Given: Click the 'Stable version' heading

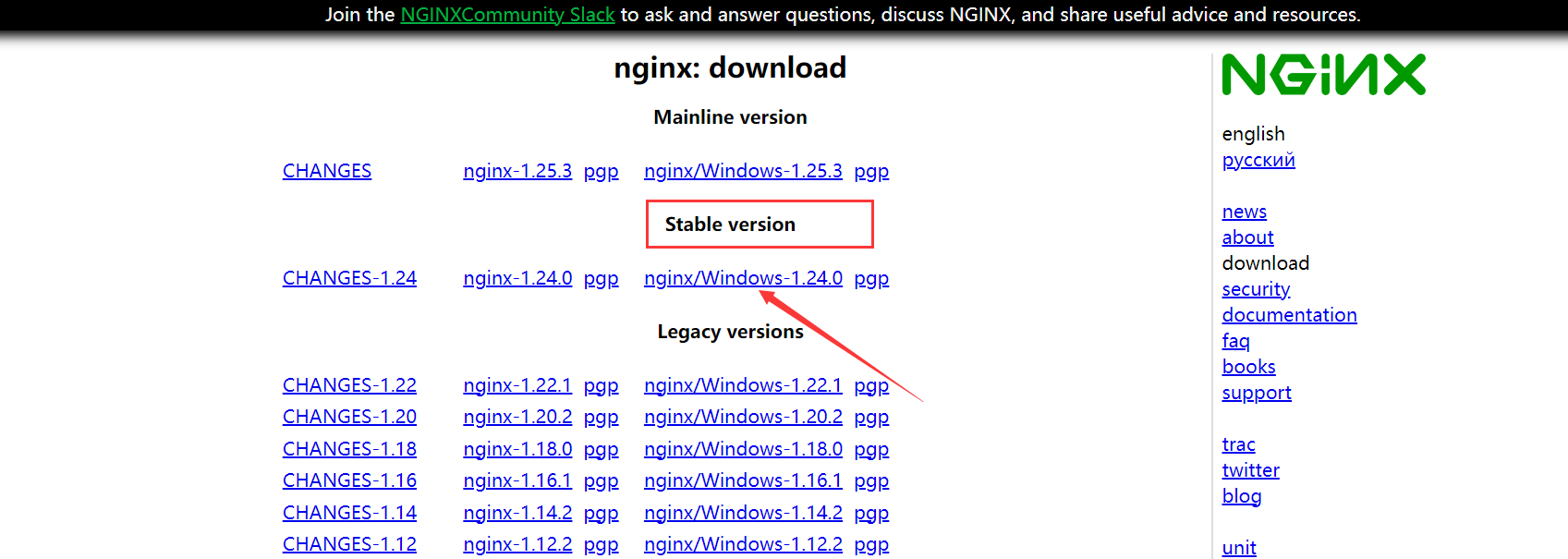Looking at the screenshot, I should coord(730,225).
